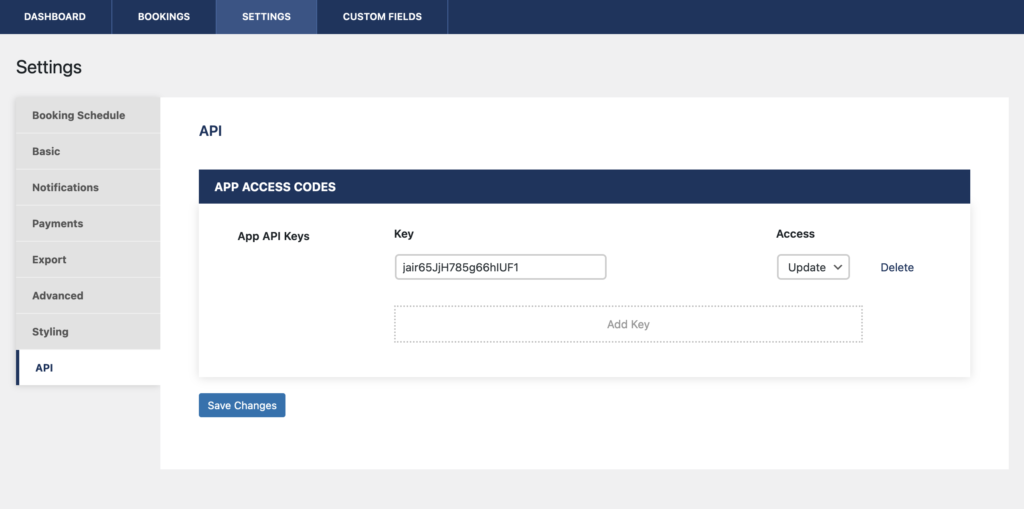1024x509 pixels.
Task: Select the Export settings section
Action: tap(88, 259)
